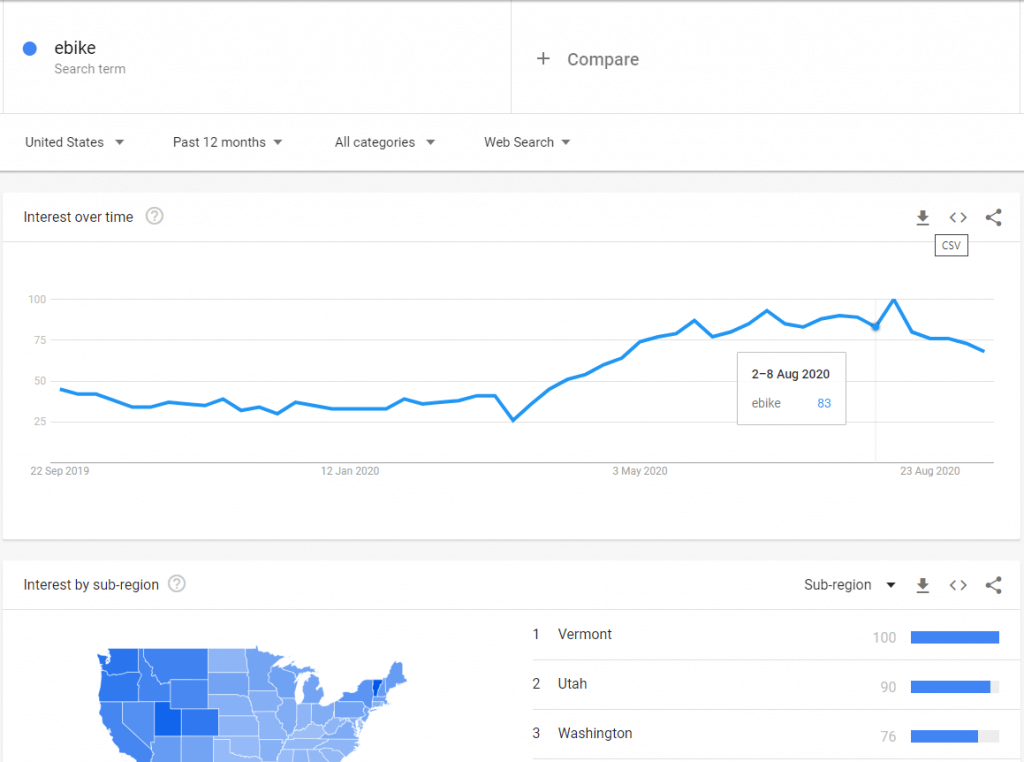Viewport: 1024px width, 762px height.
Task: Open the Past 12 months dropdown
Action: click(x=227, y=142)
